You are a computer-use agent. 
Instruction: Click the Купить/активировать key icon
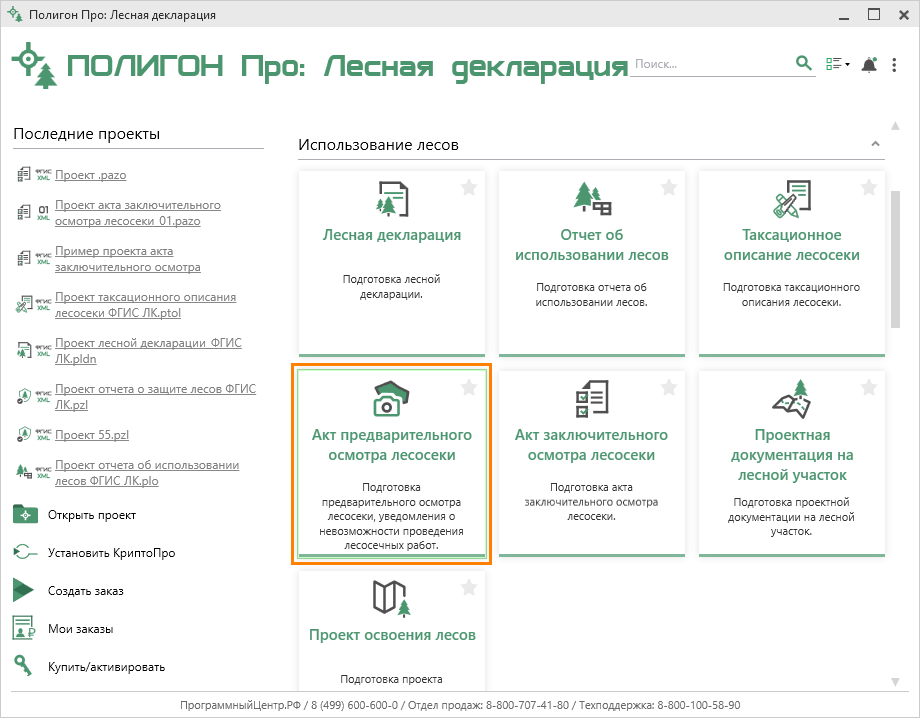point(23,666)
